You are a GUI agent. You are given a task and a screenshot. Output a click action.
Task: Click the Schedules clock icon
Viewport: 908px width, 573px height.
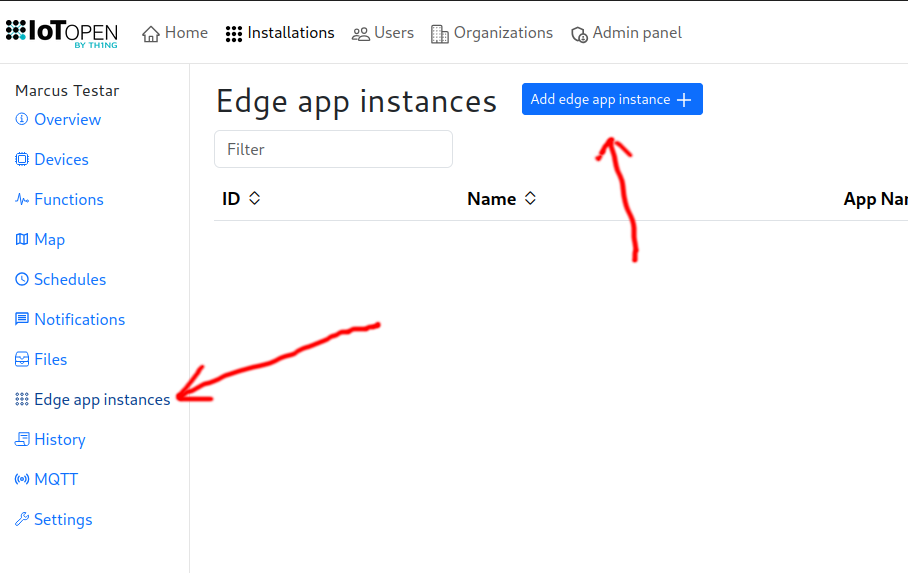[x=21, y=279]
